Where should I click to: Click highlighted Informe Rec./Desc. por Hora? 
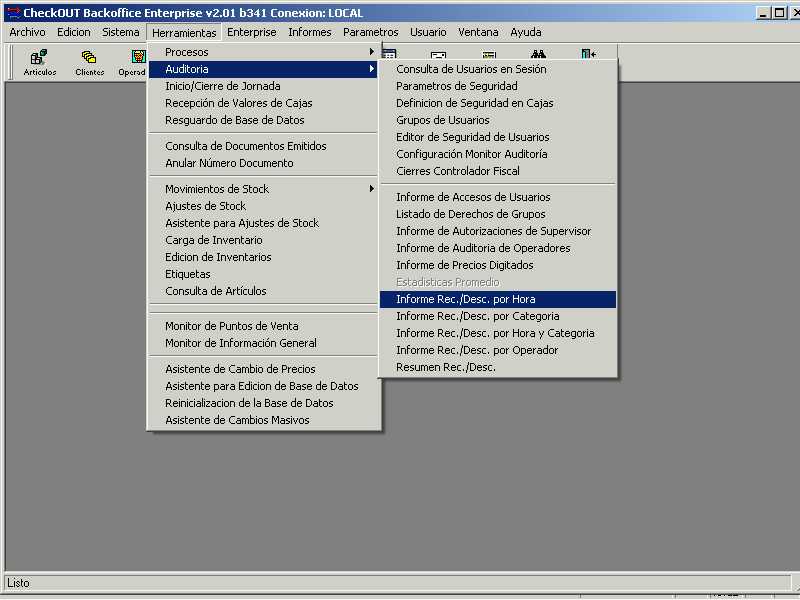pos(498,299)
